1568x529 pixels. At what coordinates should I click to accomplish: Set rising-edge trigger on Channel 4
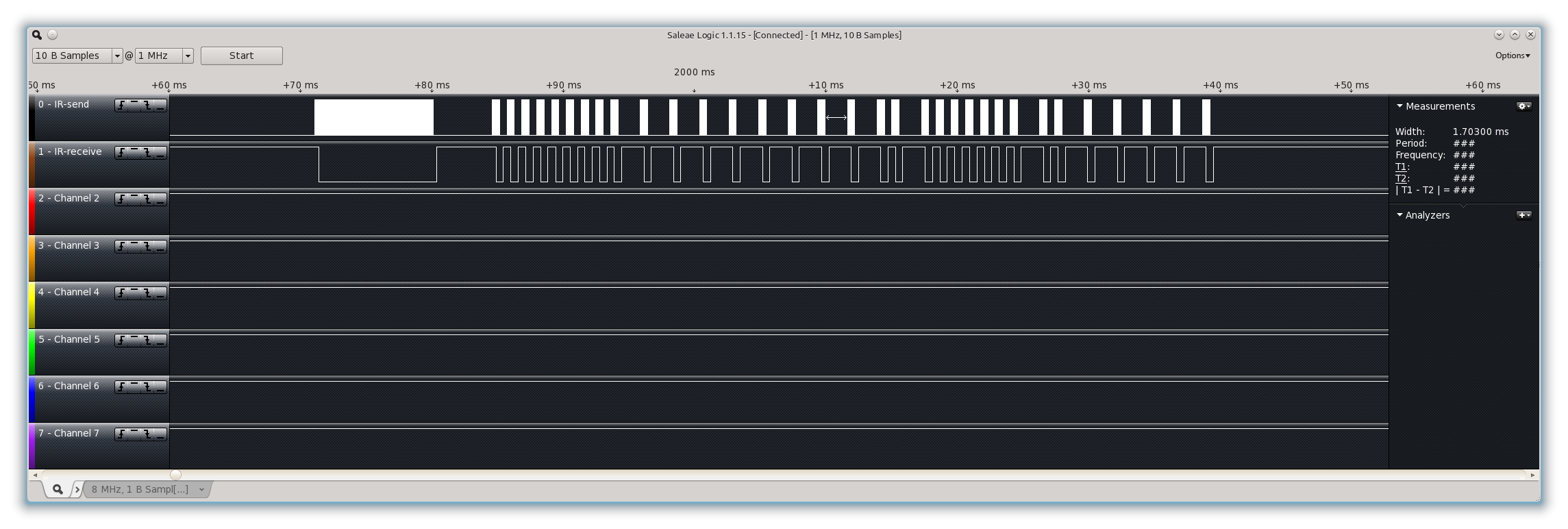(121, 293)
